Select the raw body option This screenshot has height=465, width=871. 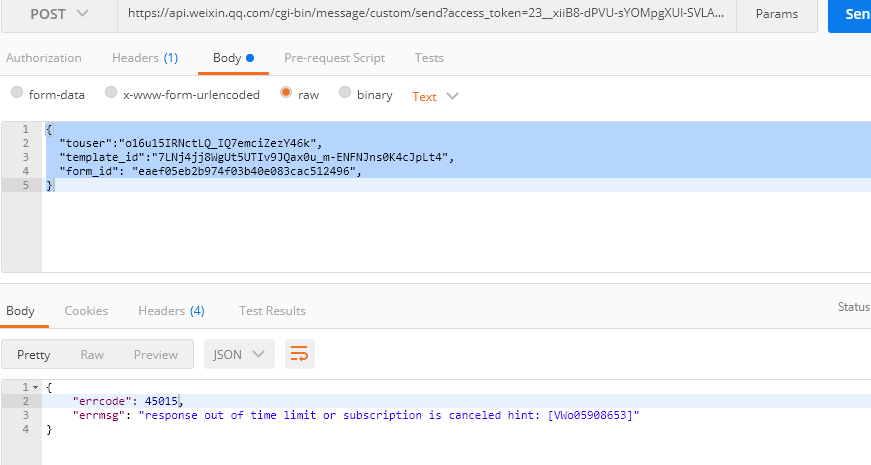(x=286, y=92)
